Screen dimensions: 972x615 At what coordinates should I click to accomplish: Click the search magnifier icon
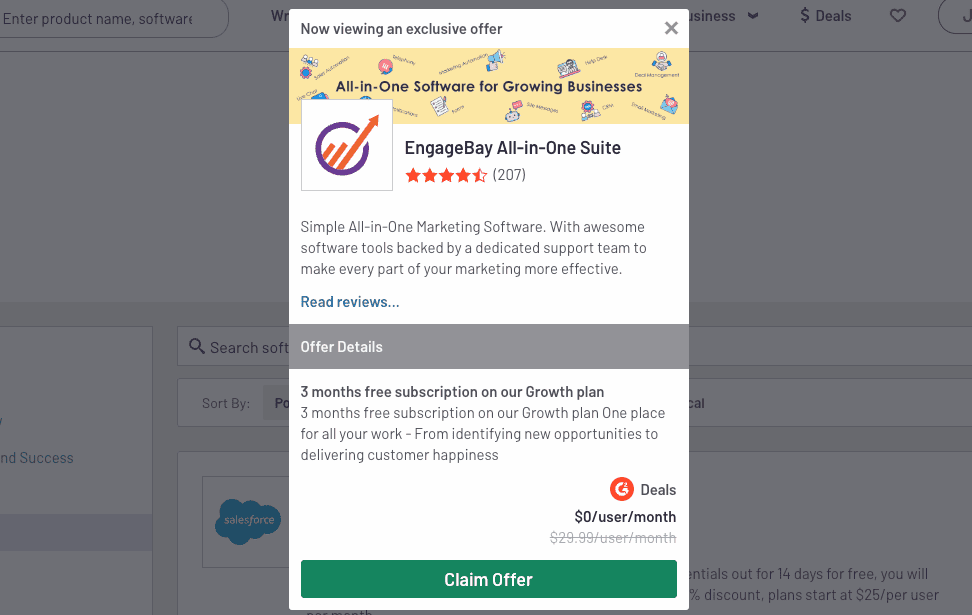tap(197, 346)
